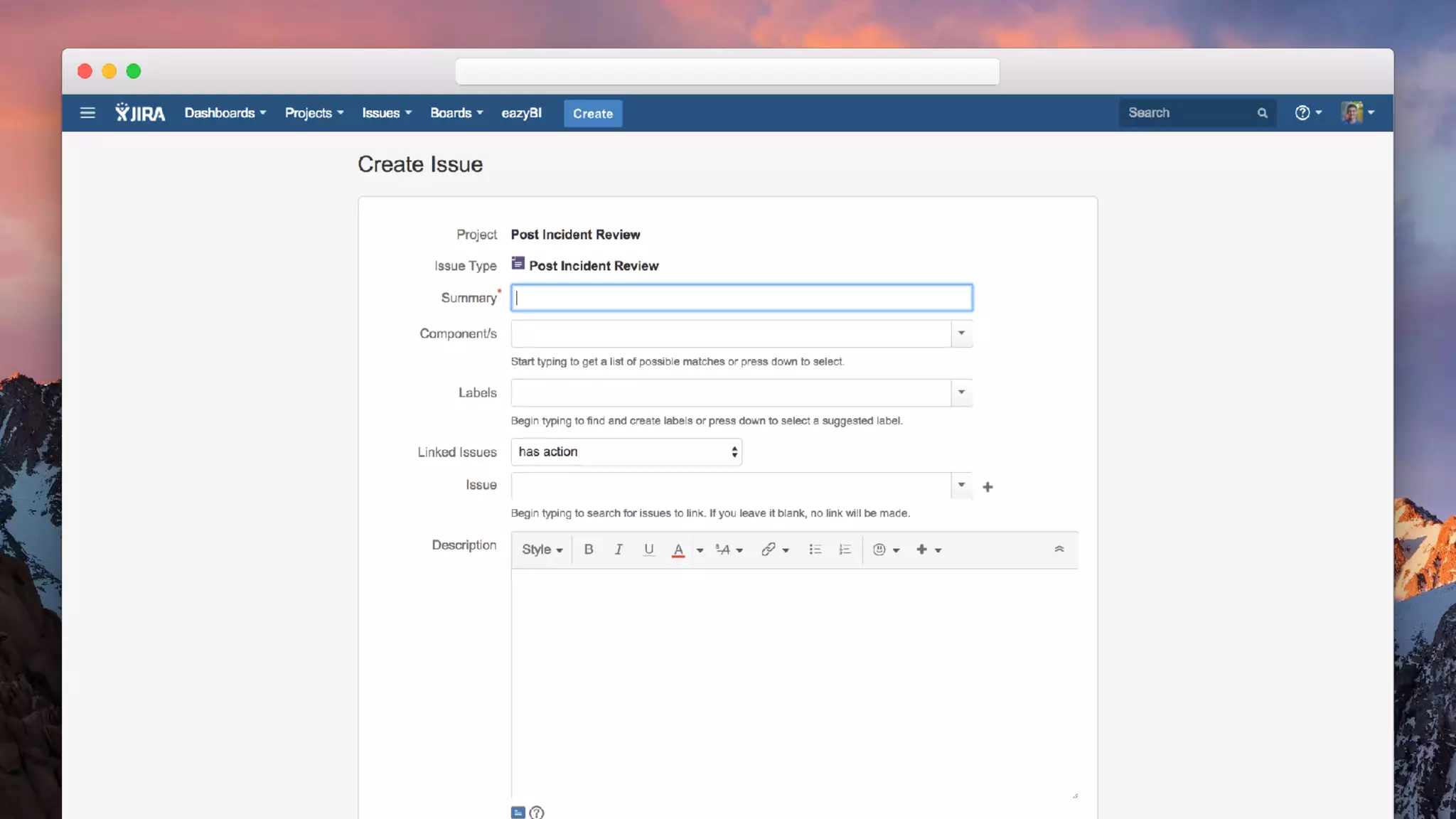Click the Bold formatting icon
This screenshot has width=1456, height=819.
589,549
